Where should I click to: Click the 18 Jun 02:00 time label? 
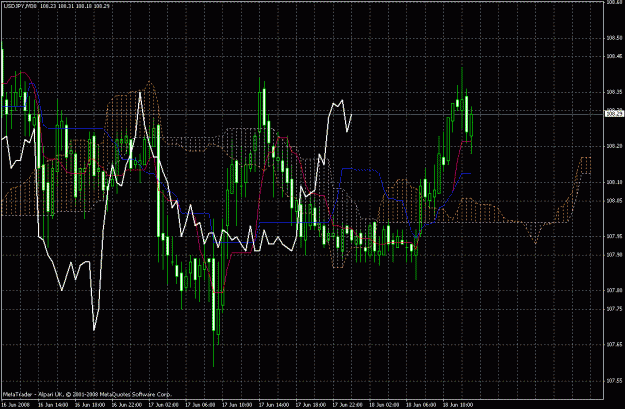pos(385,405)
